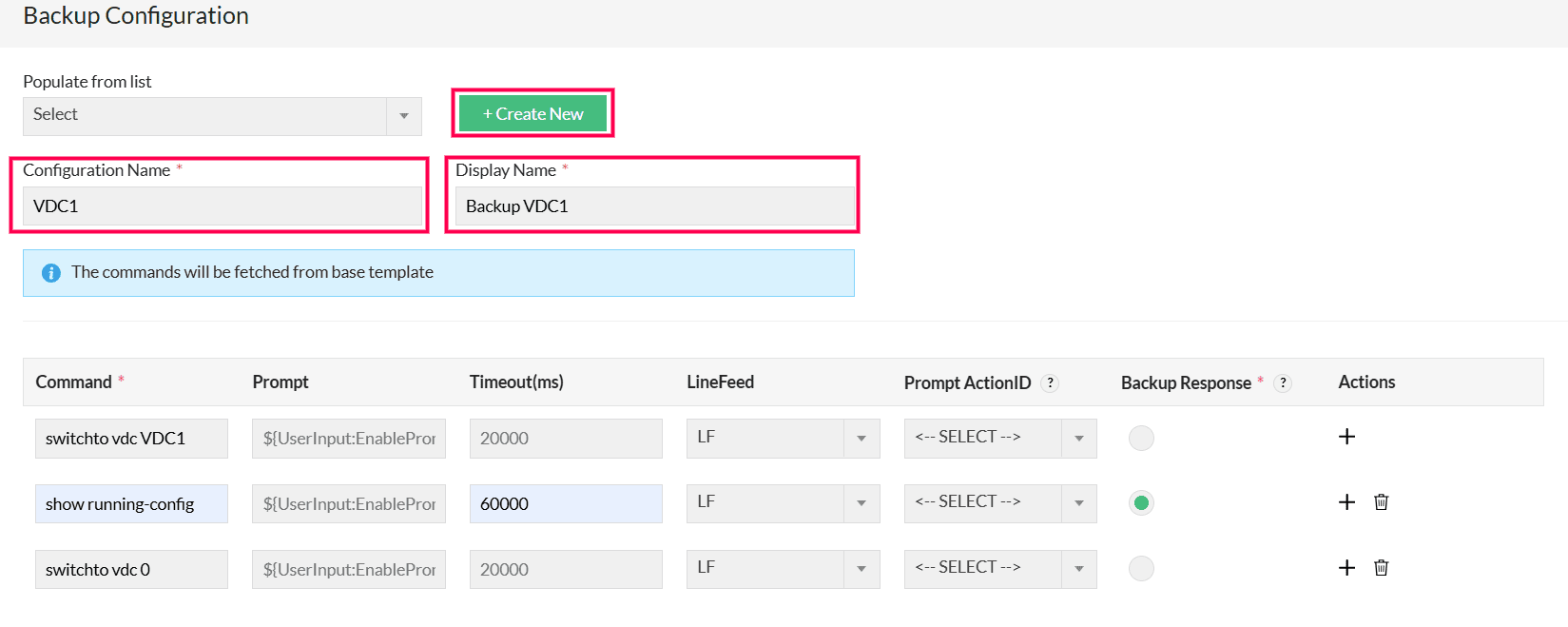Click info icon in base template notice
Screen dimensions: 1568x627
coord(51,273)
